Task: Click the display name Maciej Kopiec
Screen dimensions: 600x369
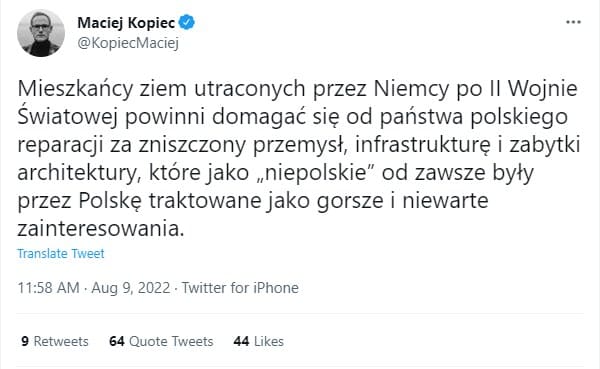Action: pyautogui.click(x=126, y=23)
